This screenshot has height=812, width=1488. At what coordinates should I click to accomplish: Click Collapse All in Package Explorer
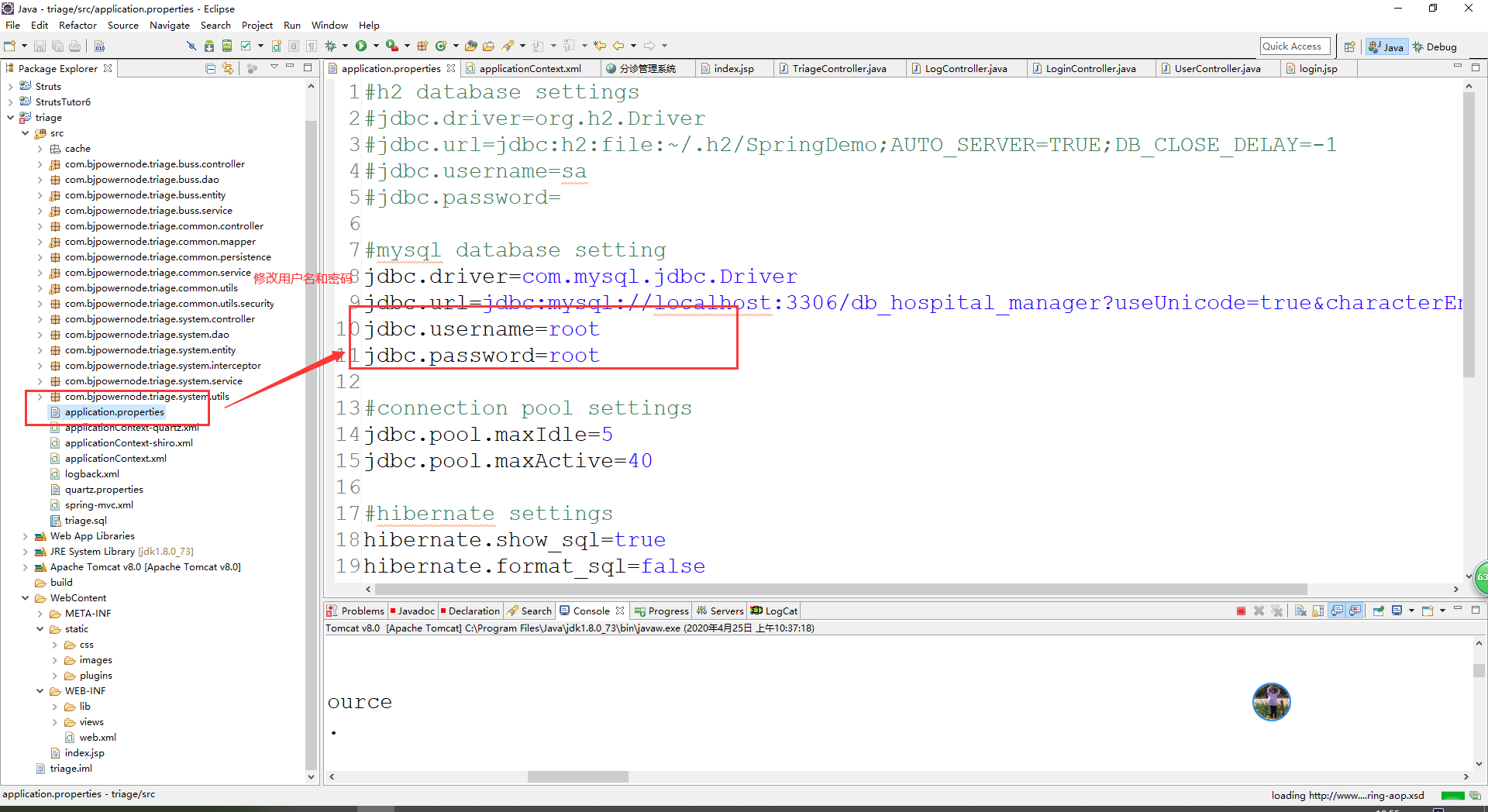[210, 68]
